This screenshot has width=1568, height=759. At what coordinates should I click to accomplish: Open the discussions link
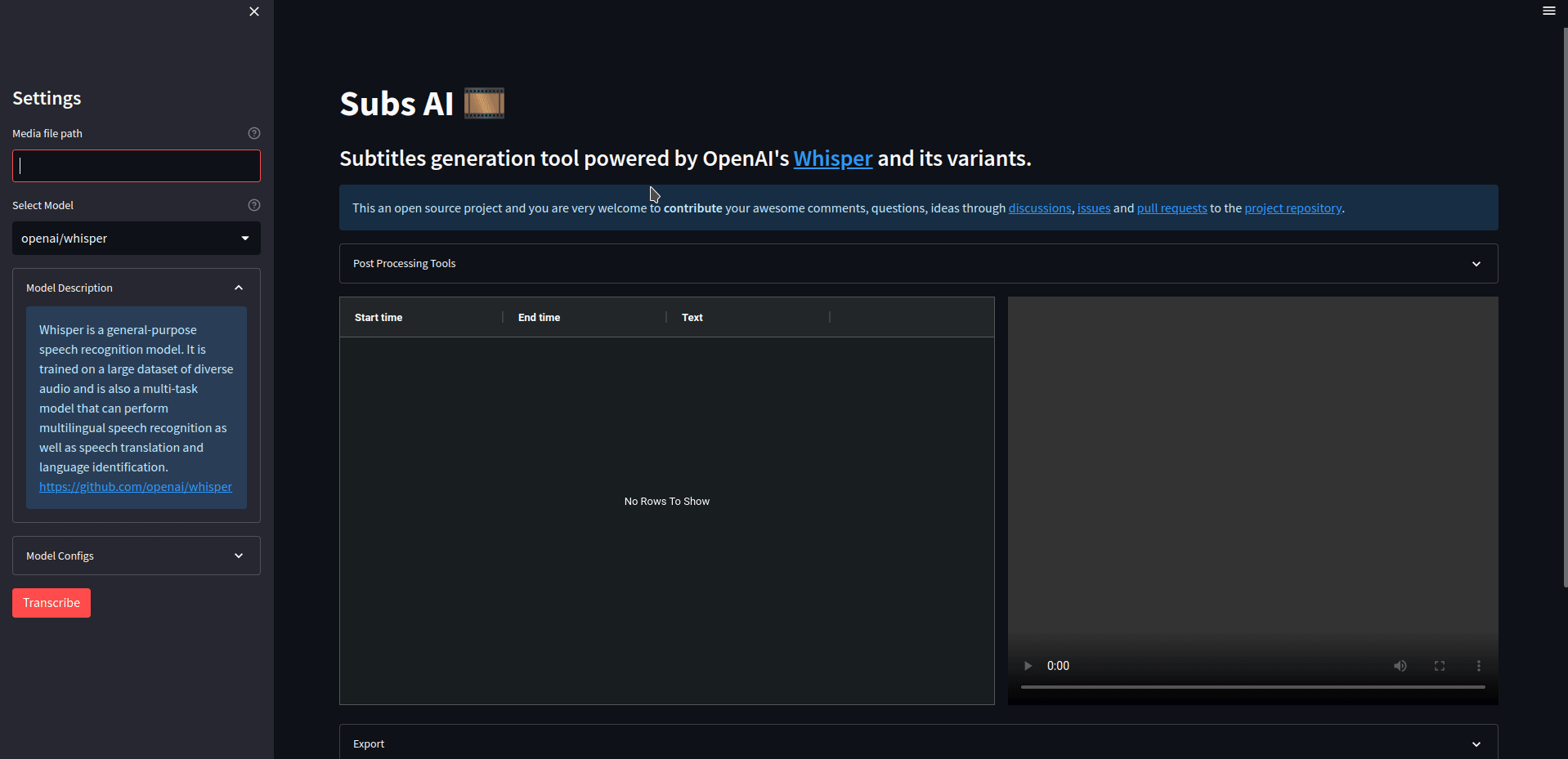1040,208
